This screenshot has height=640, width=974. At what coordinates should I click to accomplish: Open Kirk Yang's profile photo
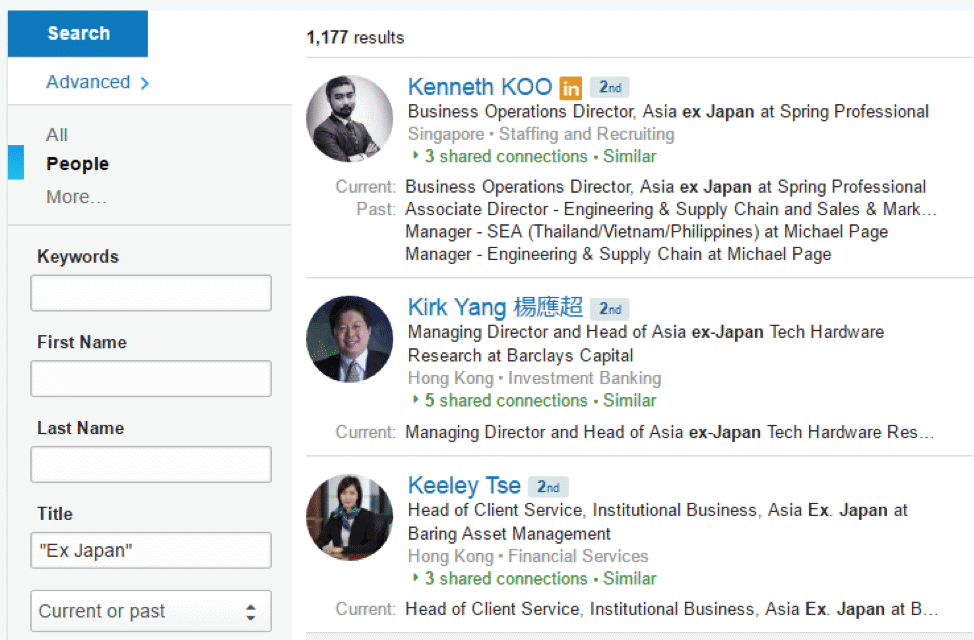click(350, 339)
